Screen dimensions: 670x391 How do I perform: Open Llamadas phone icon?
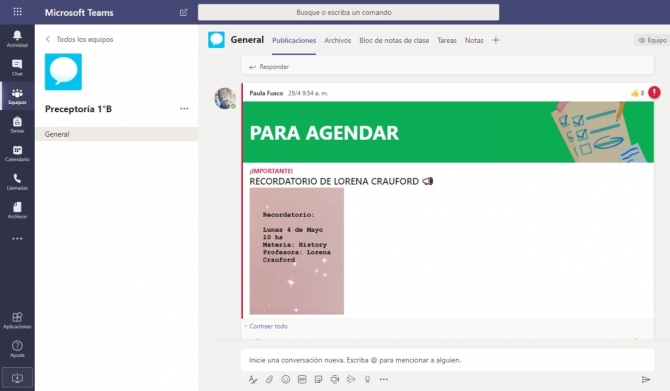pos(17,182)
